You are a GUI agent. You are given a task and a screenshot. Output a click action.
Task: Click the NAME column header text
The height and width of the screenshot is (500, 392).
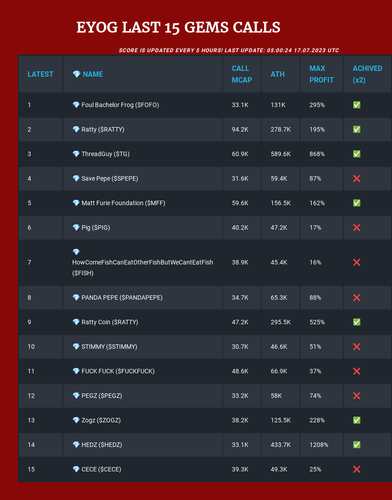(x=93, y=74)
